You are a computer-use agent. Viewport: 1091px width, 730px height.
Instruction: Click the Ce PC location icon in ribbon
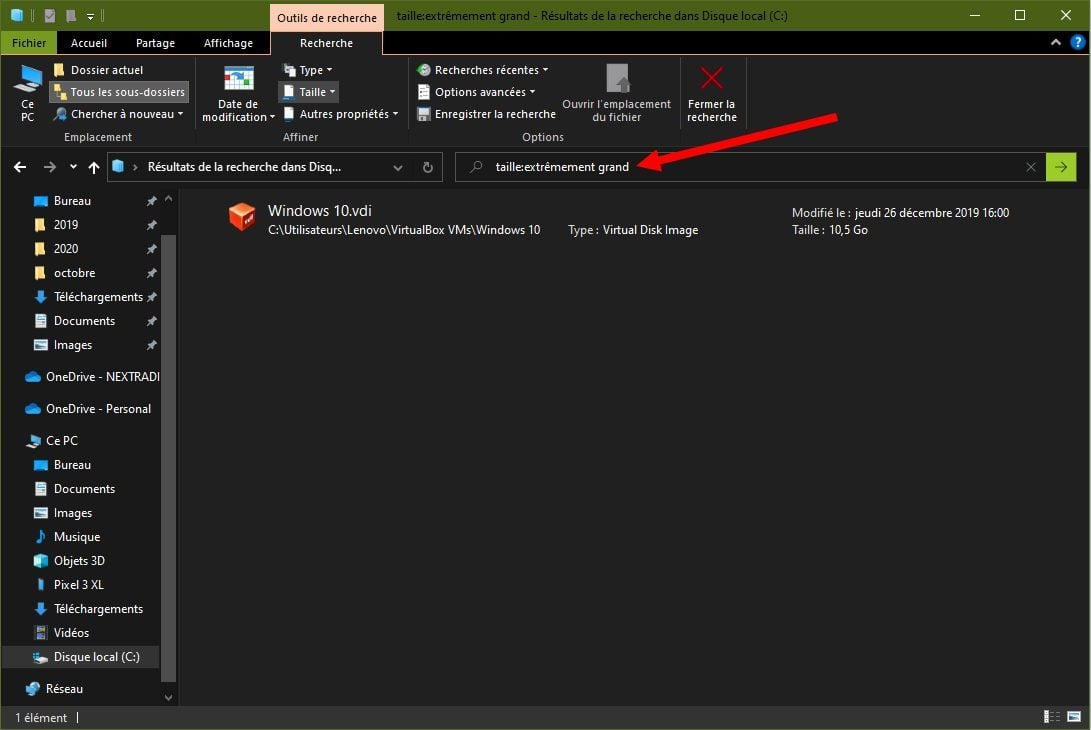point(27,93)
